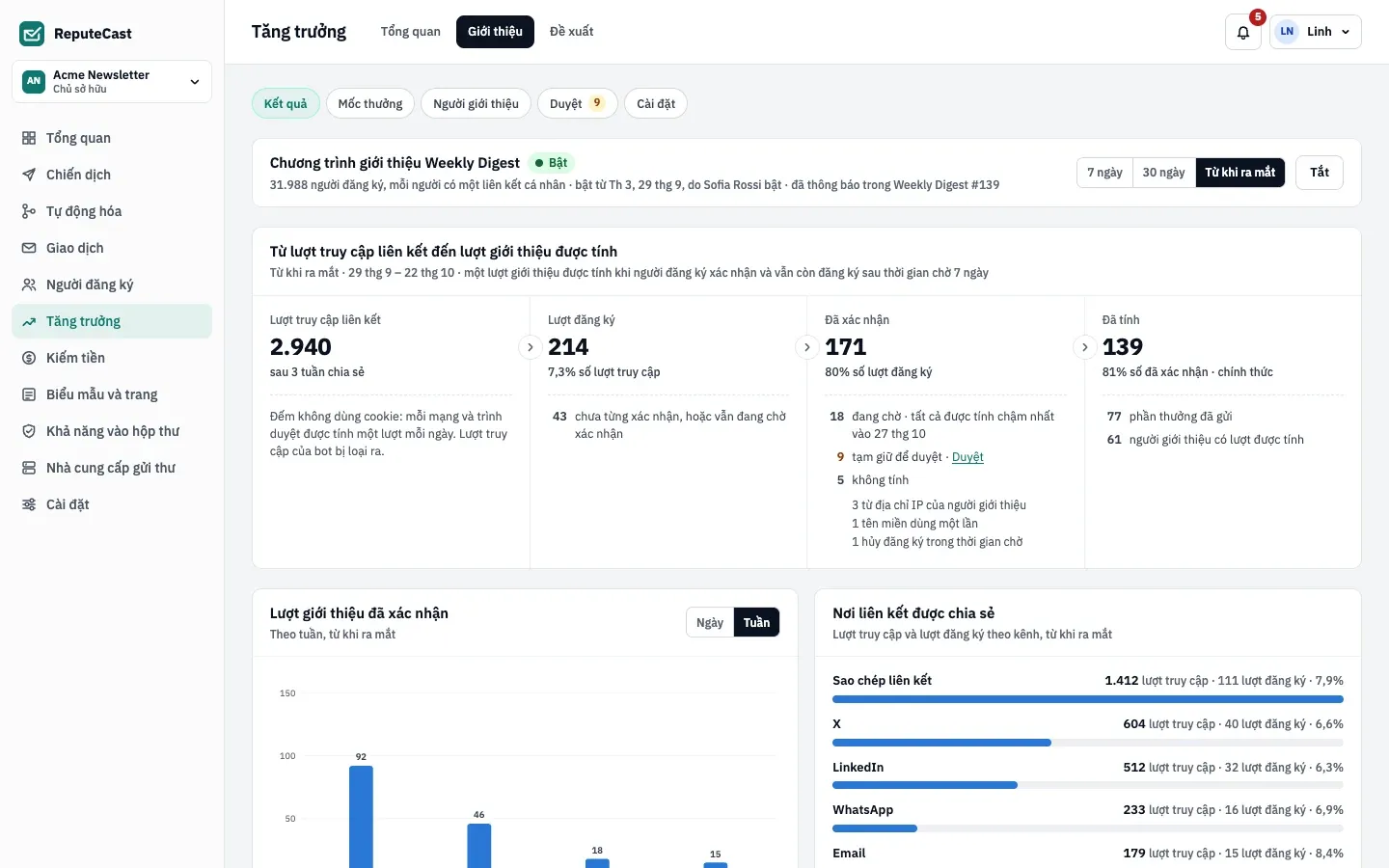Open notifications bell
Image resolution: width=1389 pixels, height=868 pixels.
[x=1243, y=32]
